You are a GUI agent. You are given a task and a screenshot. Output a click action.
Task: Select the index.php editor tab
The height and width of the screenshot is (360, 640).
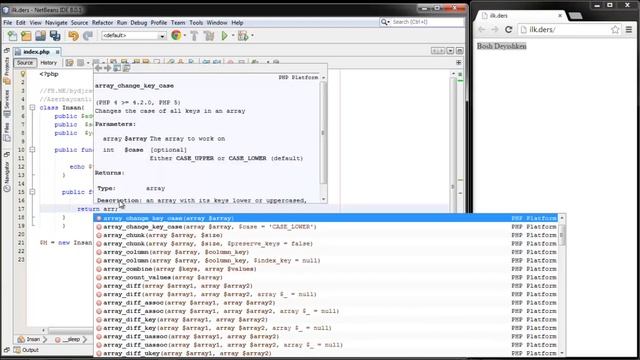[36, 52]
